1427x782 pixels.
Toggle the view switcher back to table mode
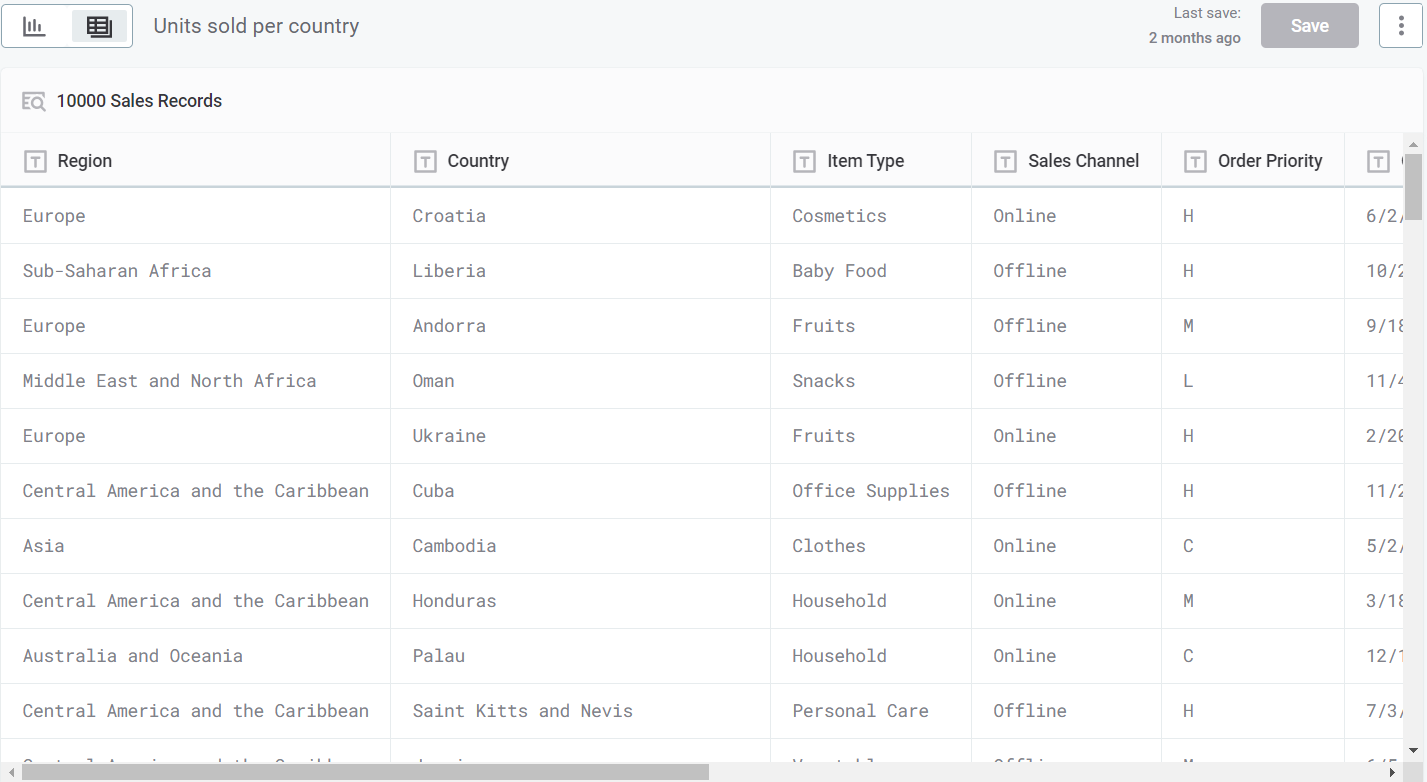point(99,25)
